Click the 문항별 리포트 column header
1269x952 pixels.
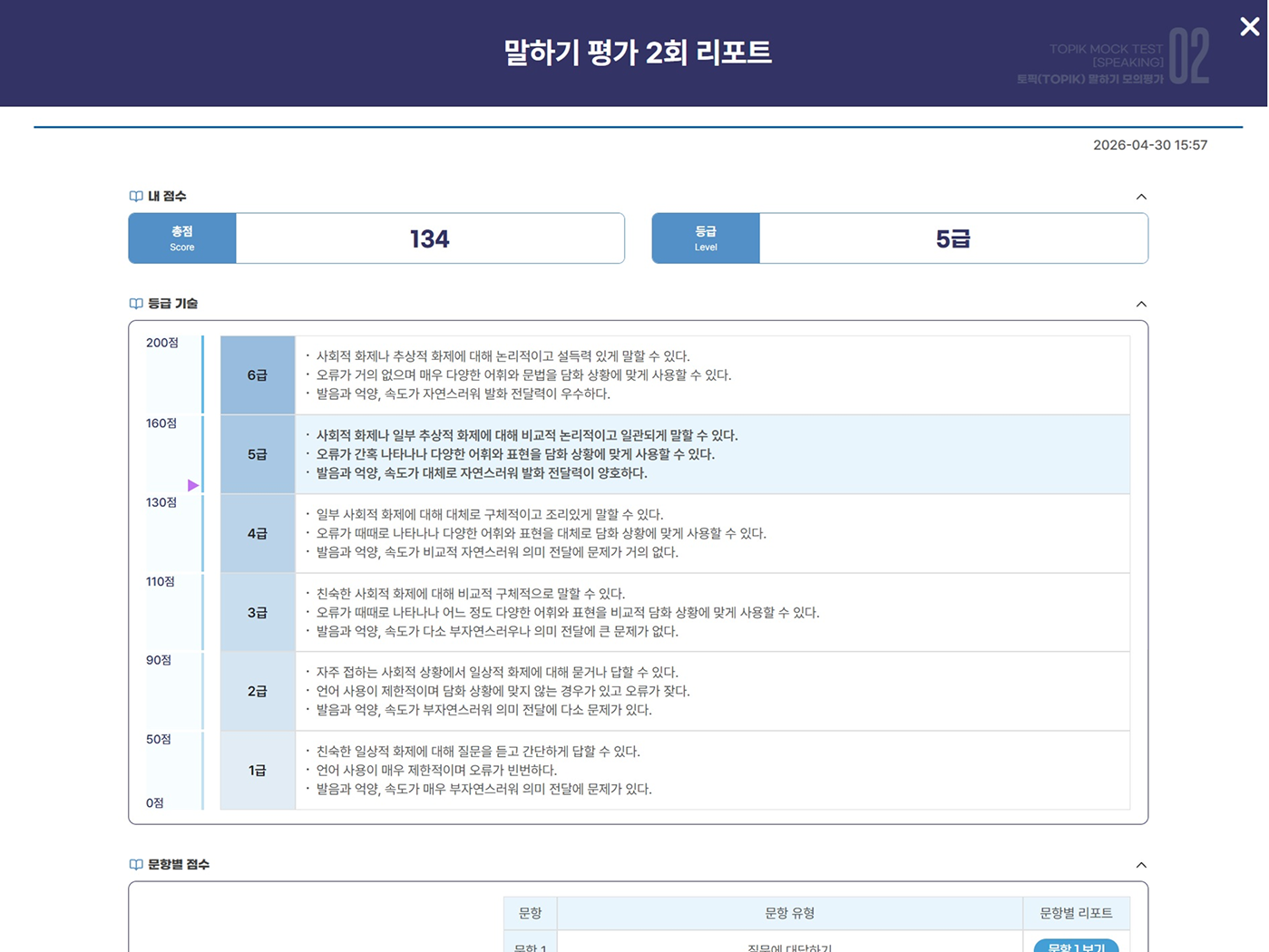(x=1076, y=913)
